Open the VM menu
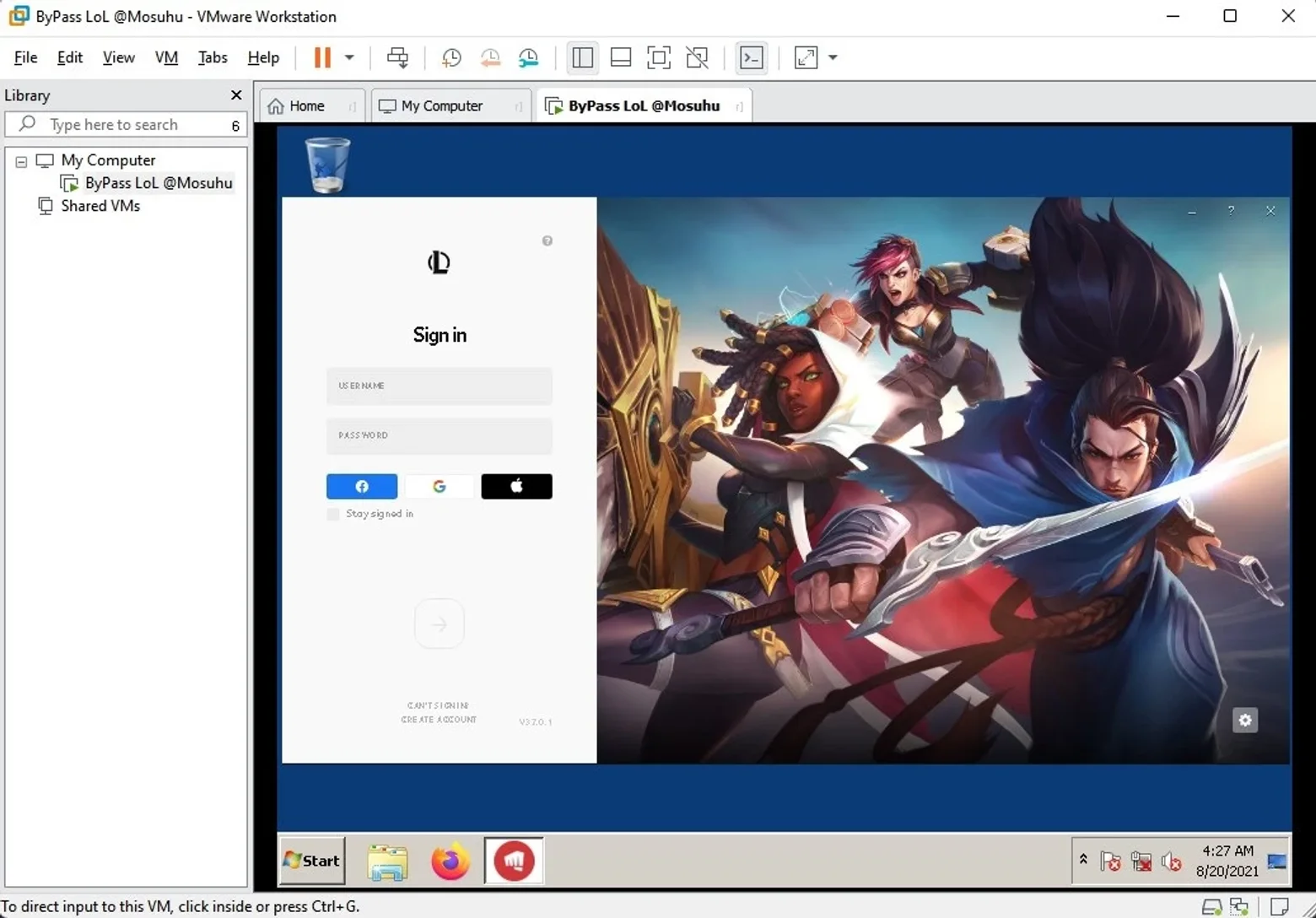The image size is (1316, 918). pos(166,57)
